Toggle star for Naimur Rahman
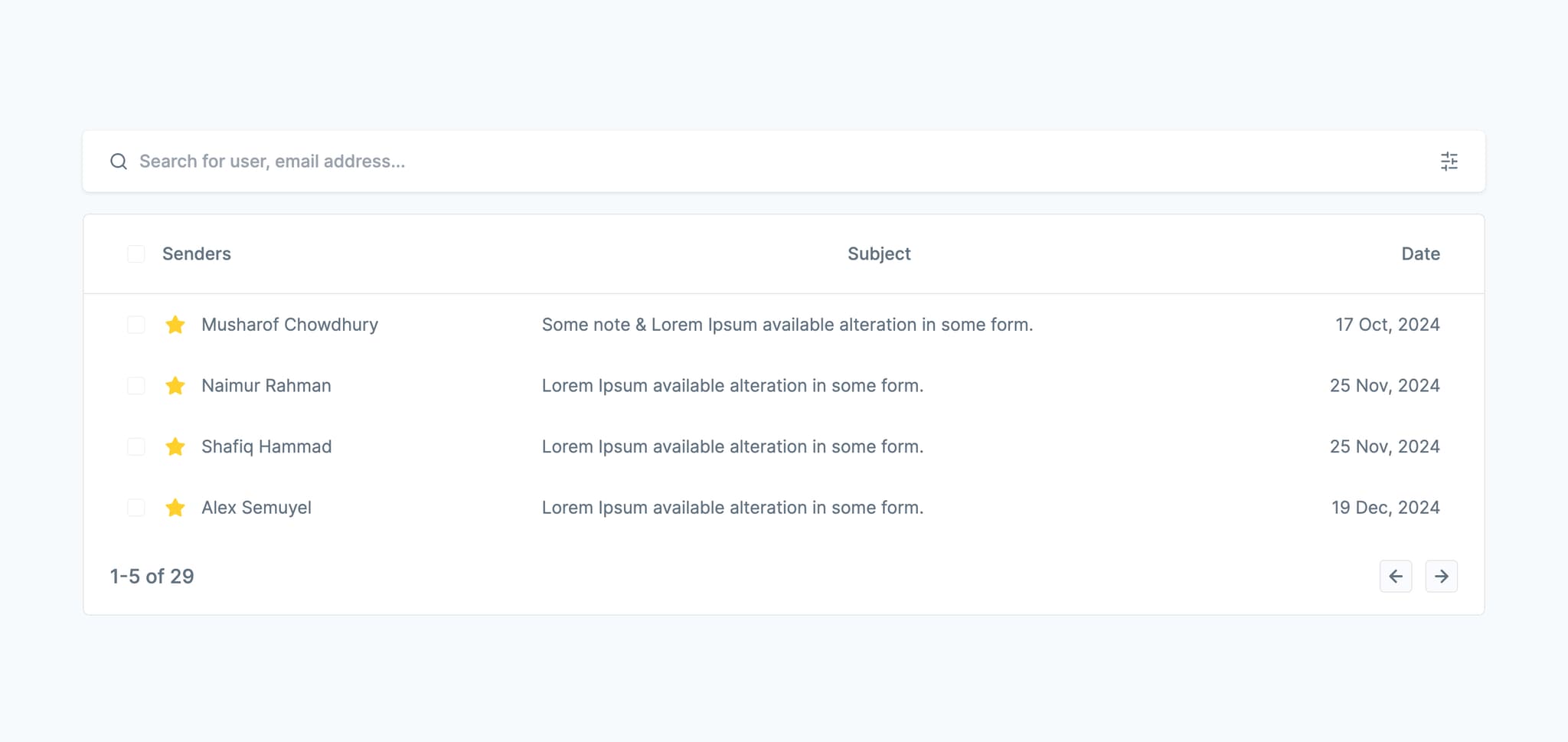This screenshot has width=1568, height=742. click(x=175, y=386)
